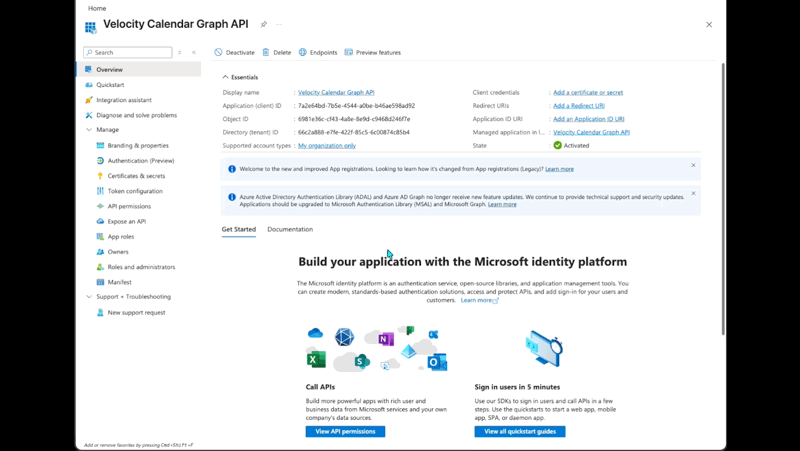Viewport: 800px width, 451px height.
Task: Open Diagnose and solve problems
Action: tap(138, 115)
